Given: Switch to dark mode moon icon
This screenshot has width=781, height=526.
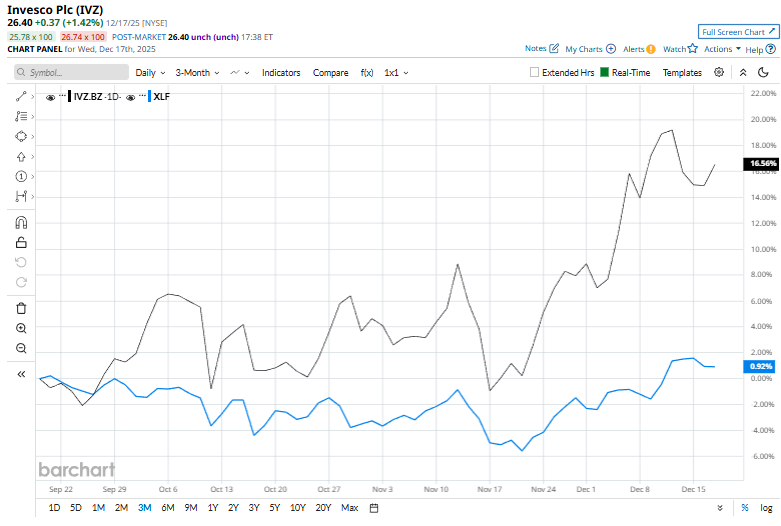Looking at the screenshot, I should tap(763, 72).
